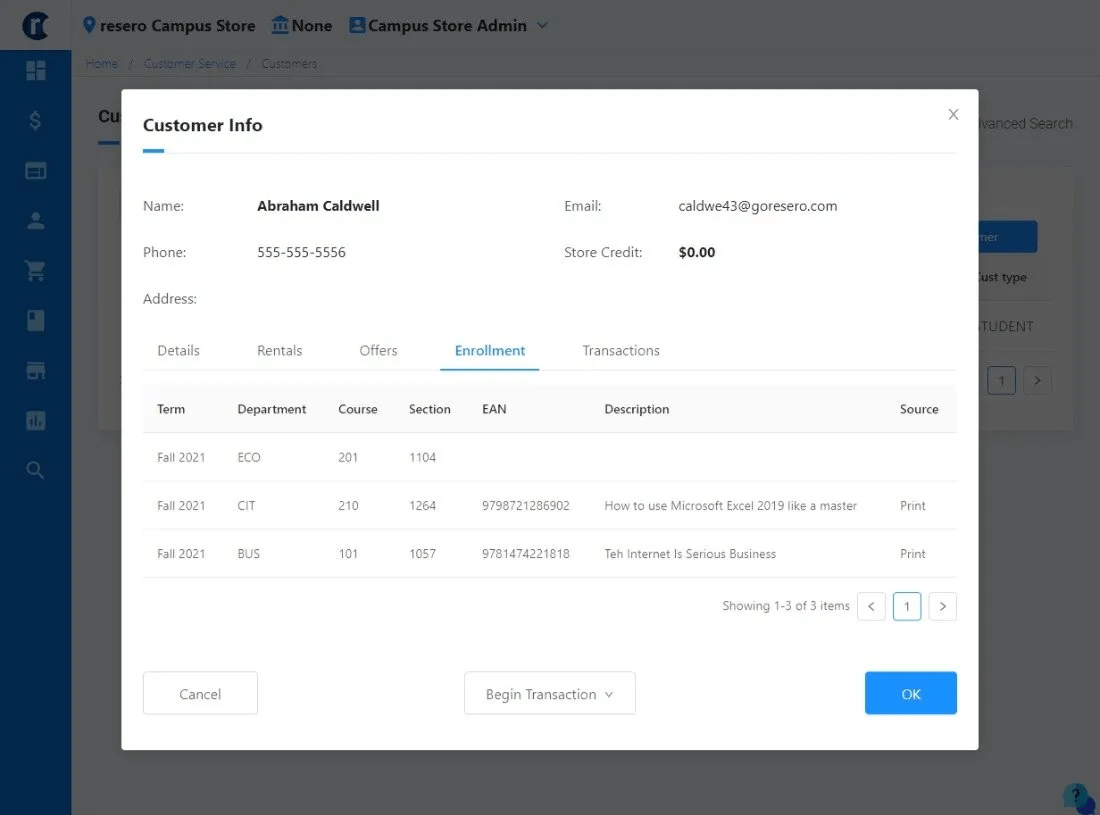
Task: Click EAN 9798721286902
Action: [525, 506]
